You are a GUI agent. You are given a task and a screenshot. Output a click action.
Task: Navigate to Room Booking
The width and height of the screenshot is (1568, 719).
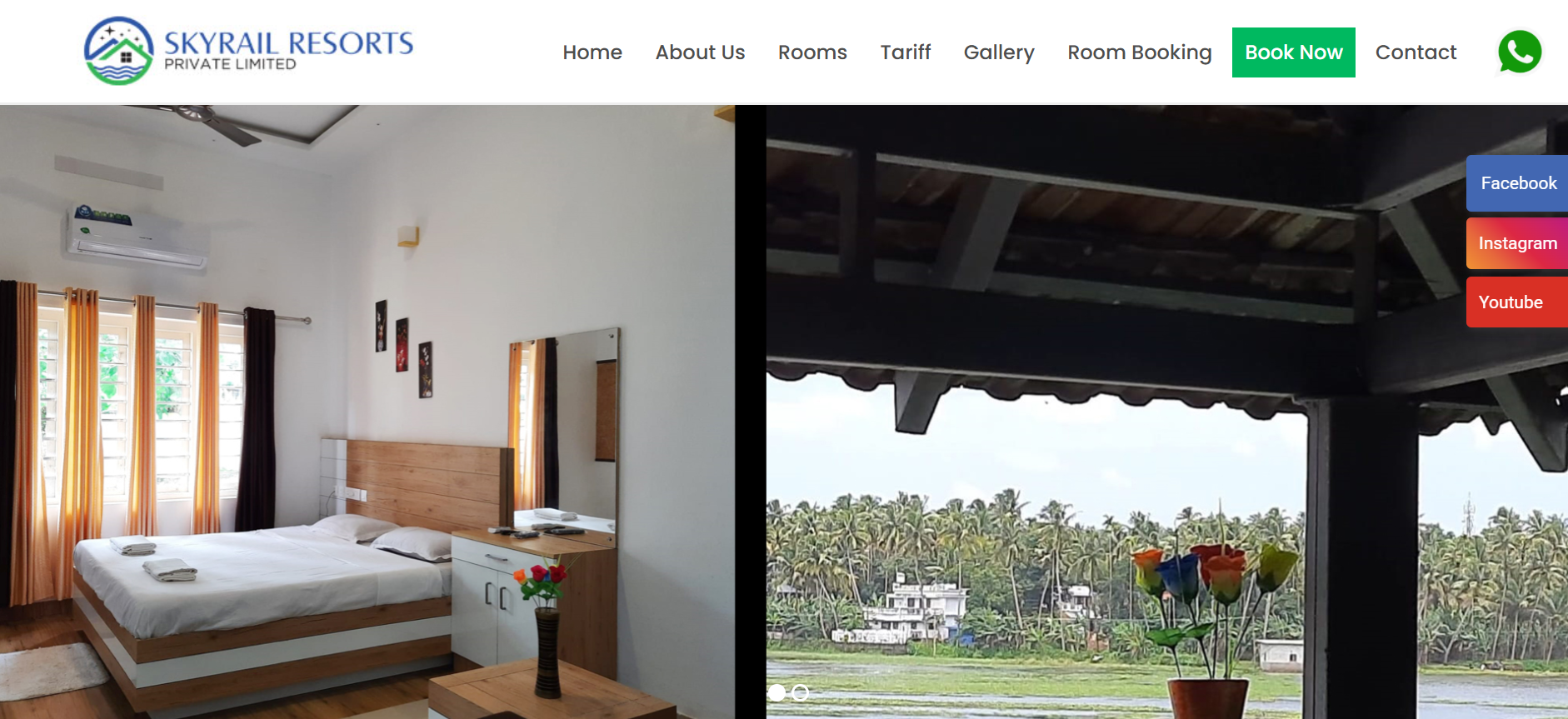[x=1140, y=52]
